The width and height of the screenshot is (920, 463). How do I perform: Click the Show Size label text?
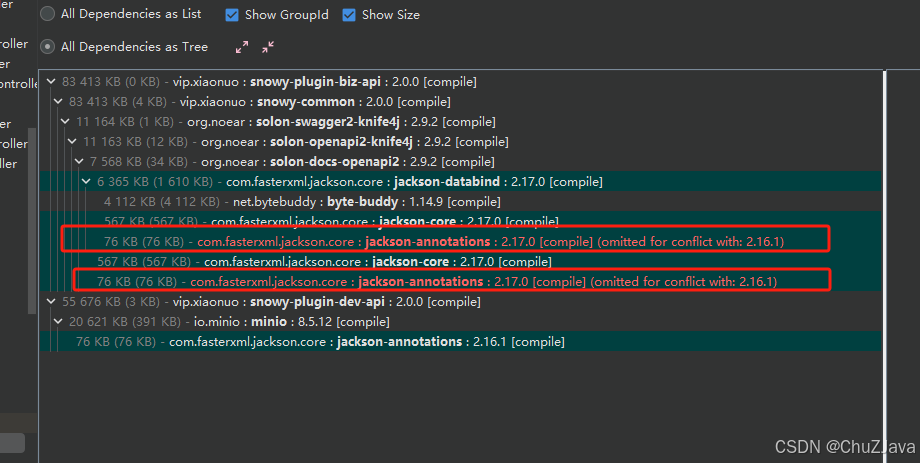click(391, 15)
